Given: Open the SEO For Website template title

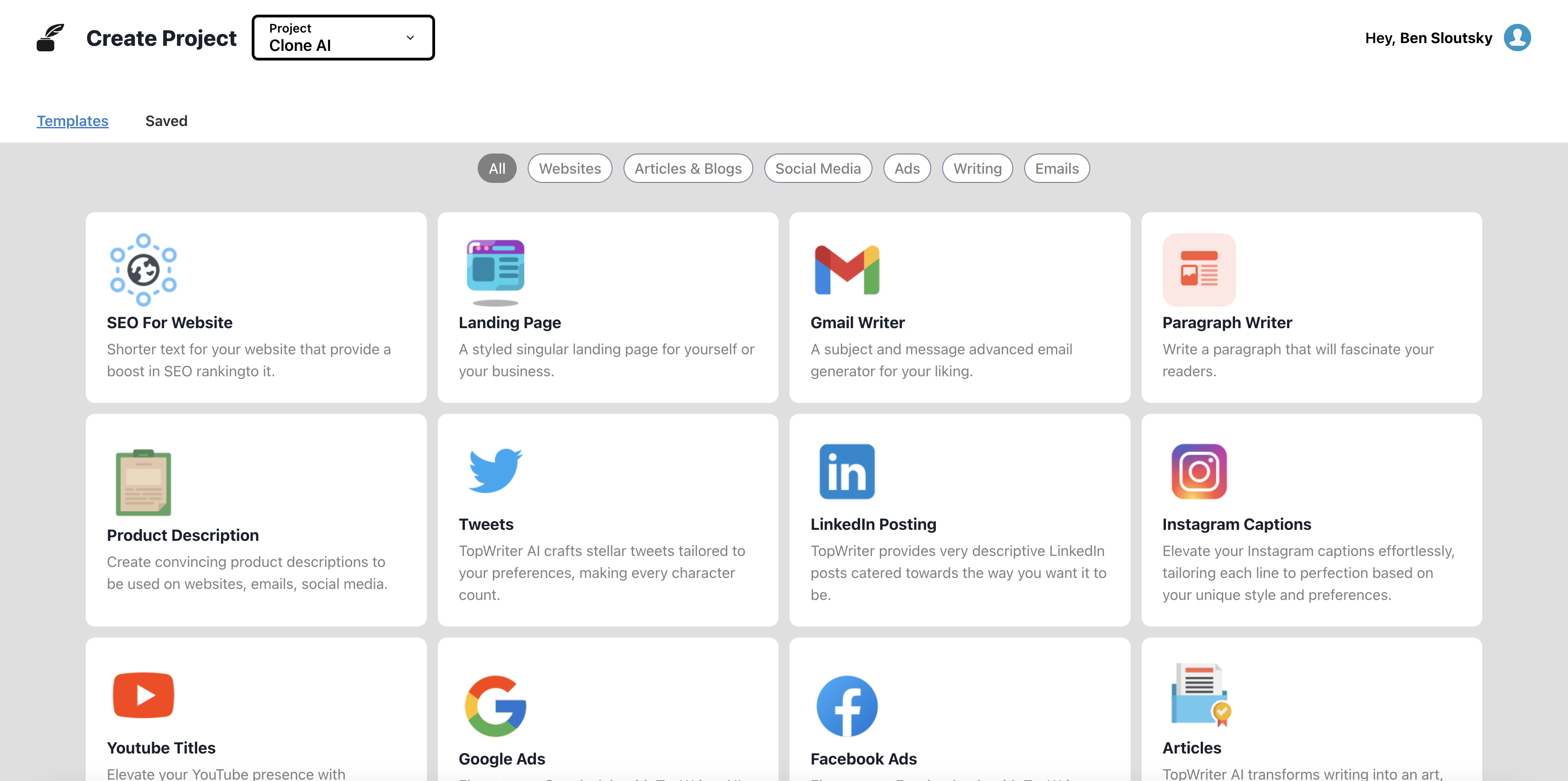Looking at the screenshot, I should coord(169,323).
